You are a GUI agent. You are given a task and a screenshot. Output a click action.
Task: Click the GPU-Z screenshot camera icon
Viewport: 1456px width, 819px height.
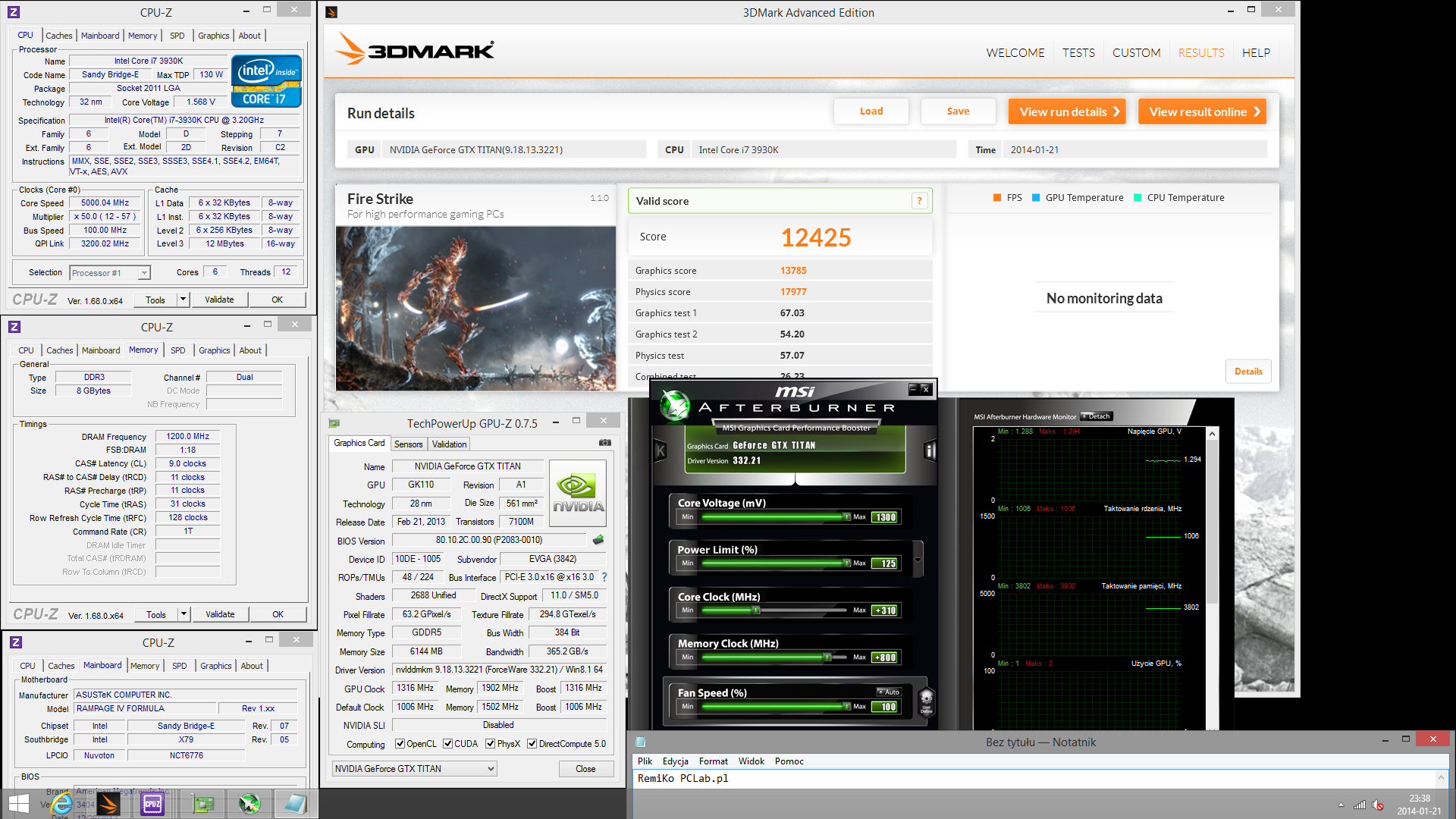click(604, 443)
